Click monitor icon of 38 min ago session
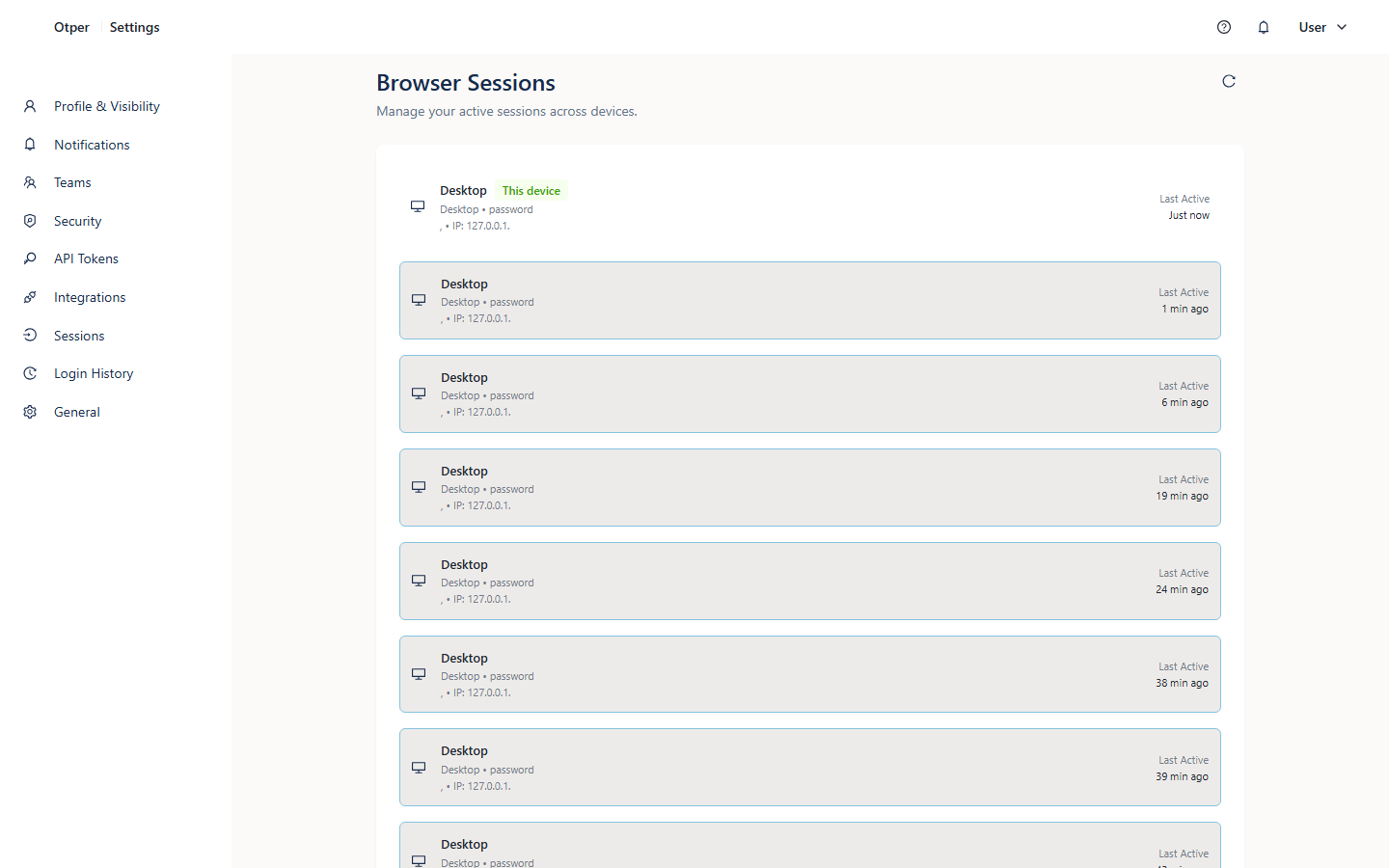The image size is (1389, 868). coord(419,674)
